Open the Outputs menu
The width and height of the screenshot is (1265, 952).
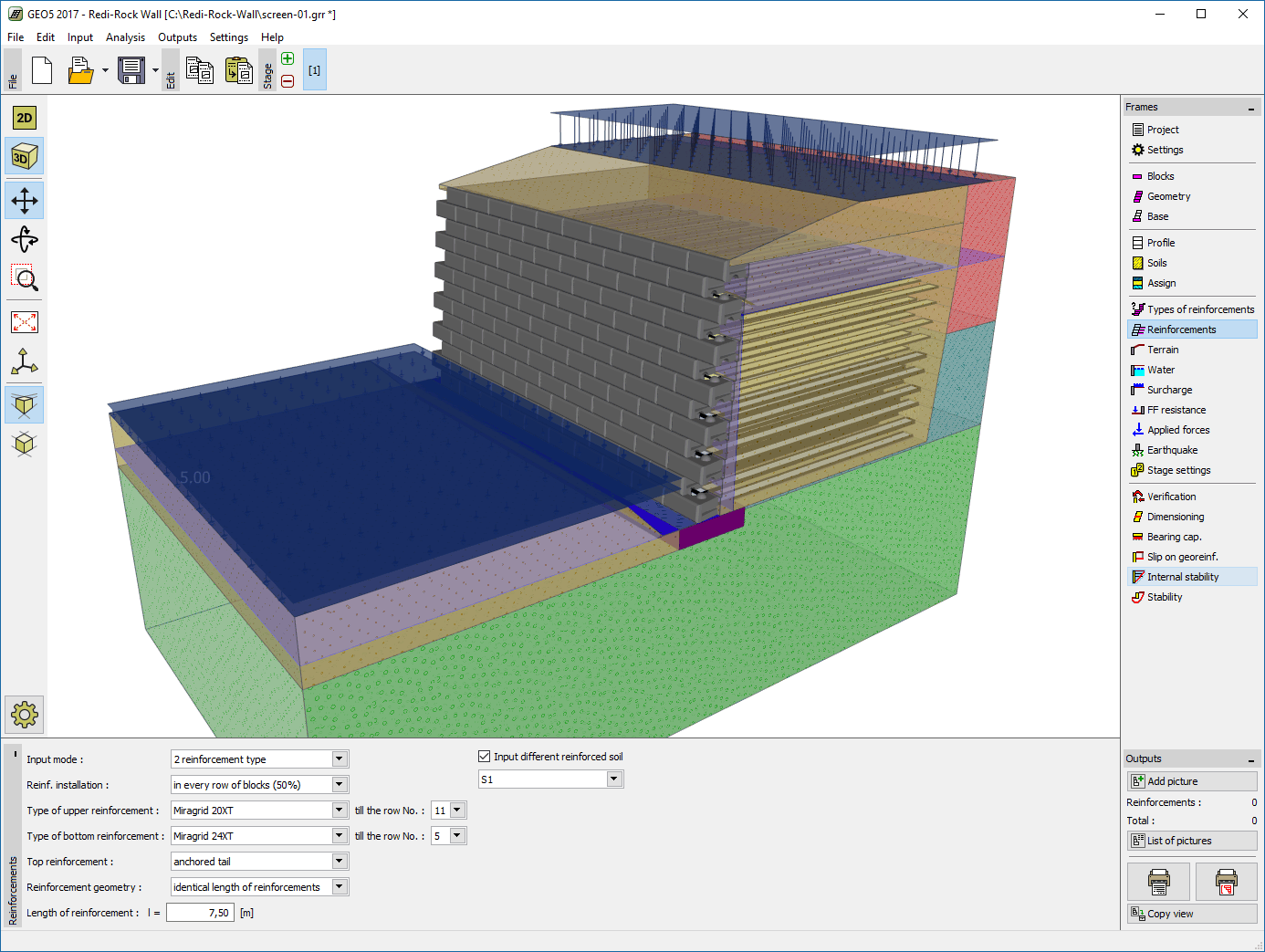177,37
